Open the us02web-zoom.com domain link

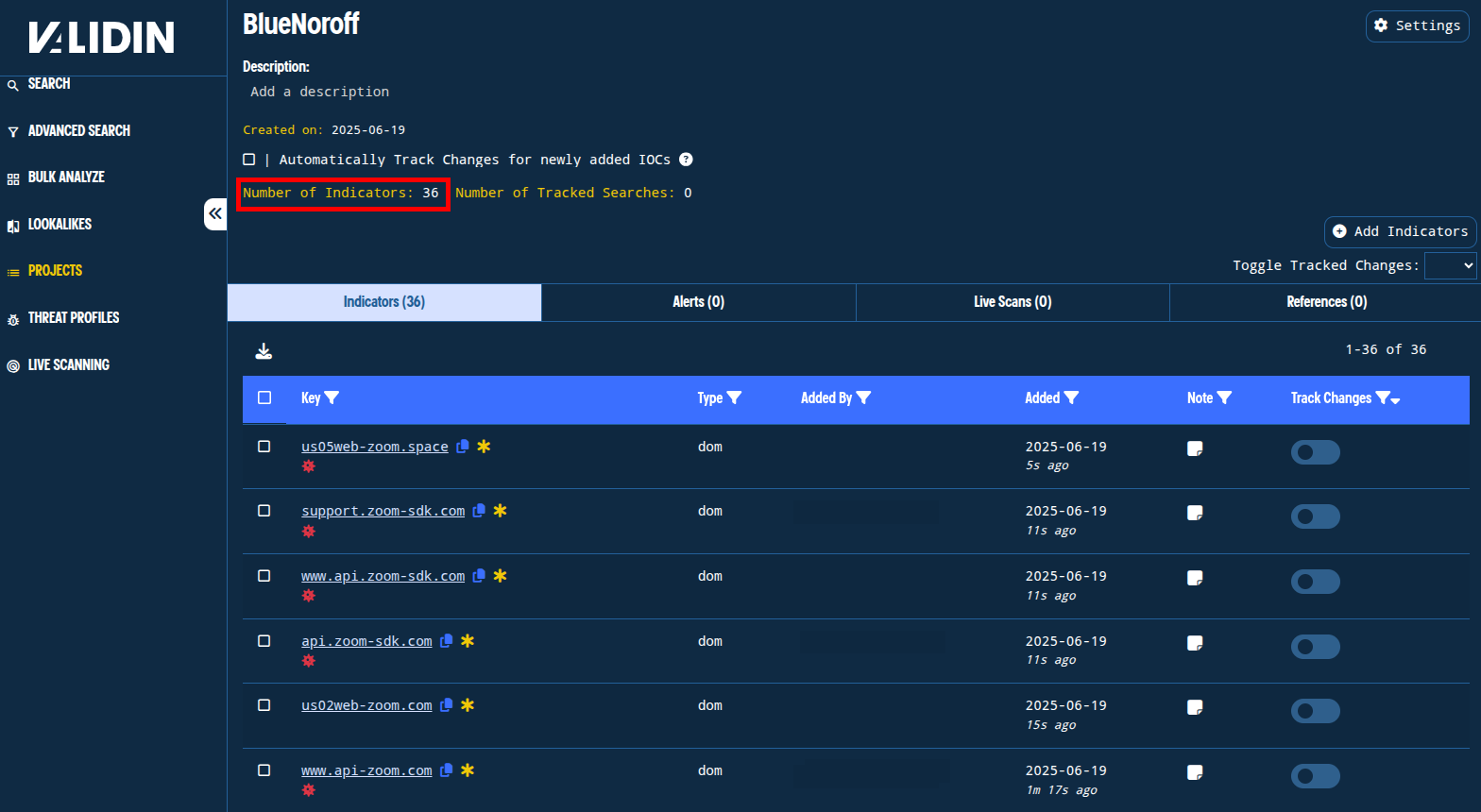pyautogui.click(x=366, y=705)
